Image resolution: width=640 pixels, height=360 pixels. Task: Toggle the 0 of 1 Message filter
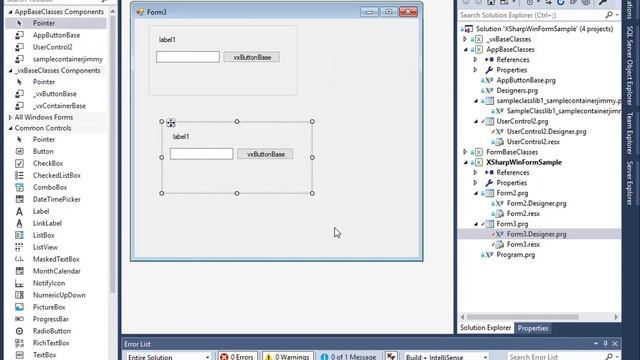(x=348, y=356)
